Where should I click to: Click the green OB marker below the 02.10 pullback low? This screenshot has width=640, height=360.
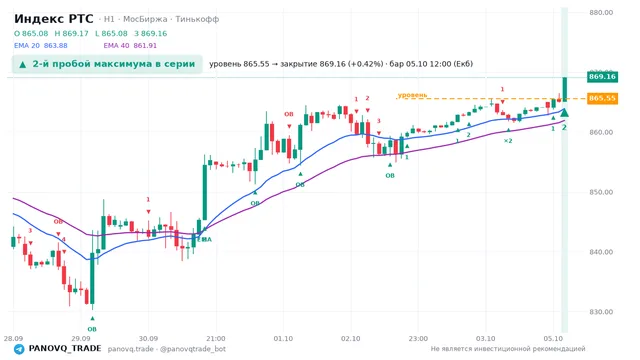[390, 176]
